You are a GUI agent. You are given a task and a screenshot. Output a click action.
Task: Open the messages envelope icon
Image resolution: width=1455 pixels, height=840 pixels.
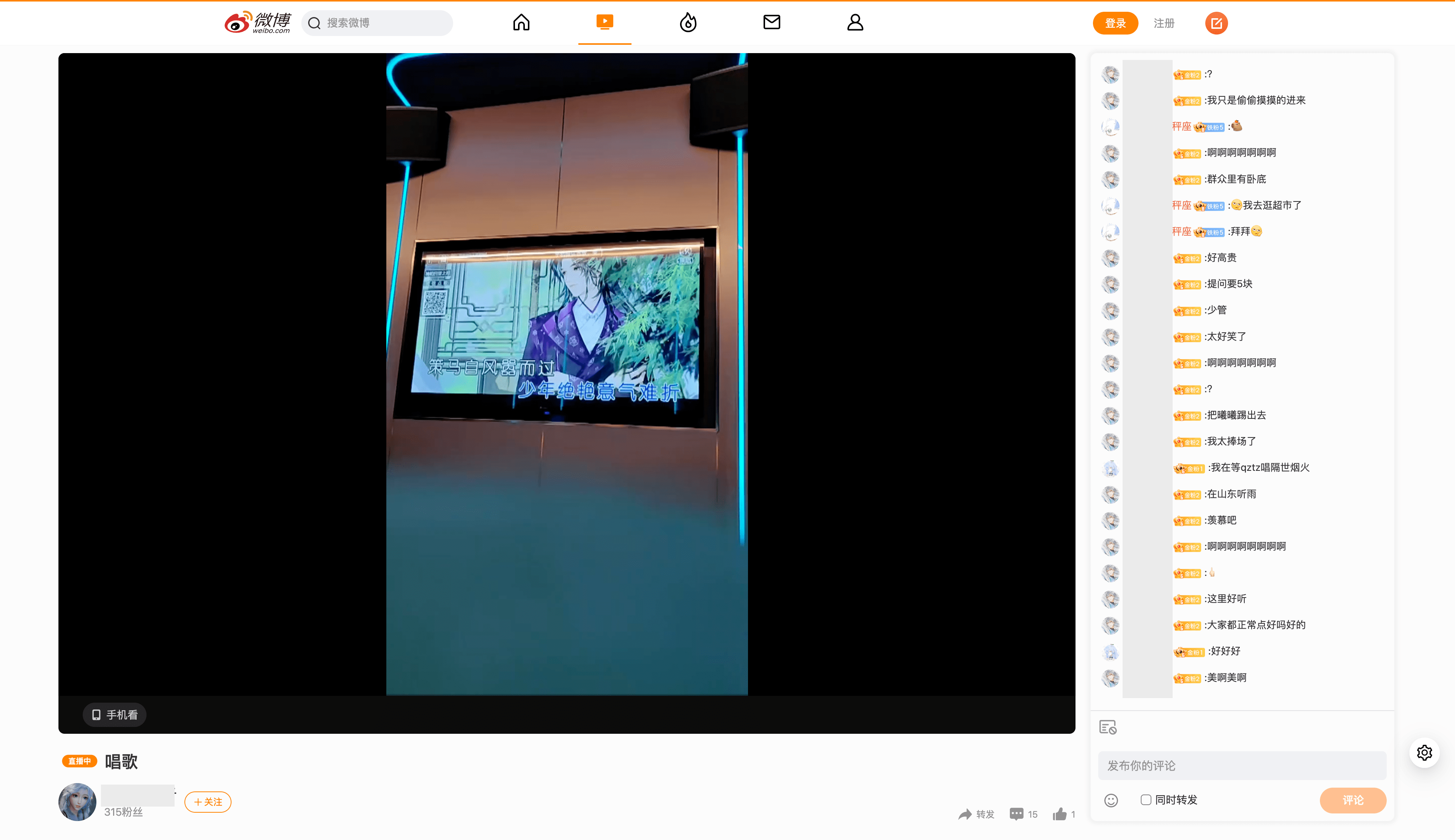click(772, 22)
